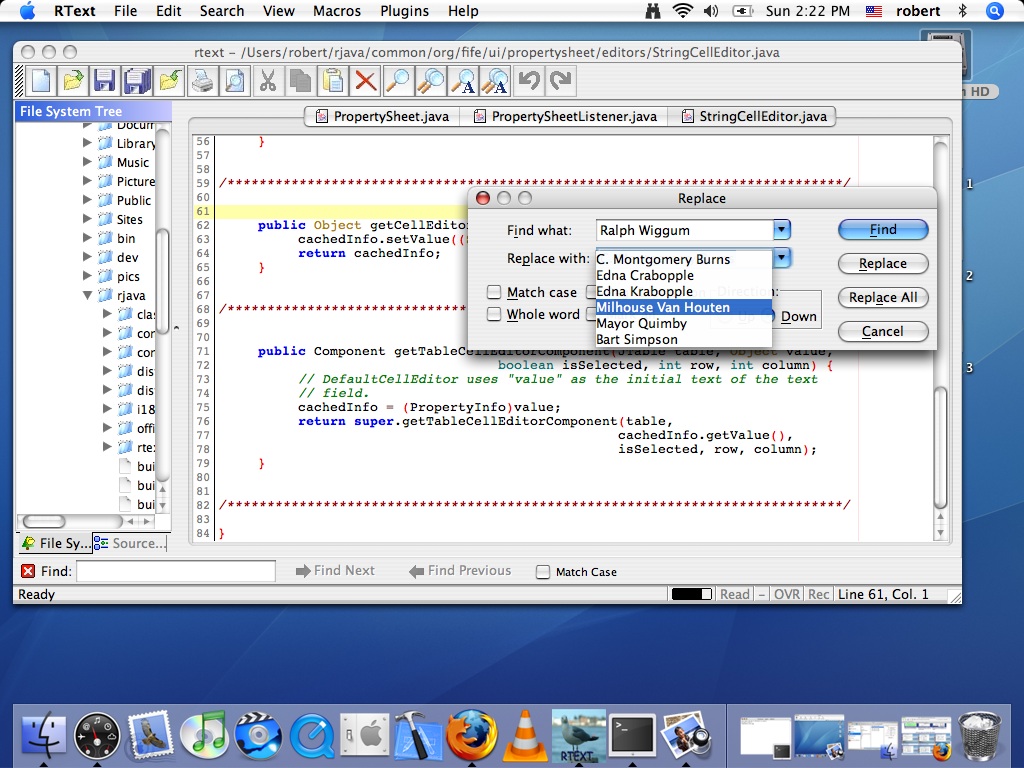Screen dimensions: 1024x768
Task: Click the Cut scissors icon
Action: coord(267,81)
